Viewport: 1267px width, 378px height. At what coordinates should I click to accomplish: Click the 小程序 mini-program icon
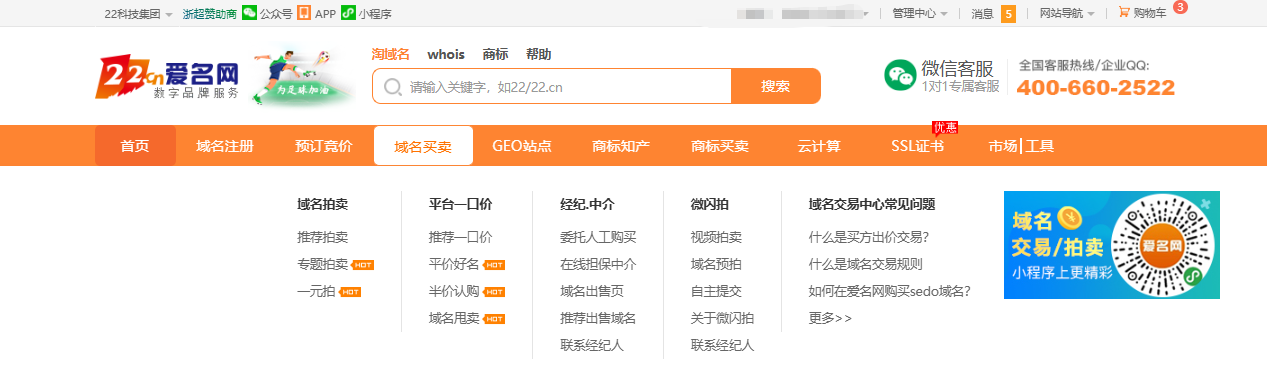click(348, 13)
